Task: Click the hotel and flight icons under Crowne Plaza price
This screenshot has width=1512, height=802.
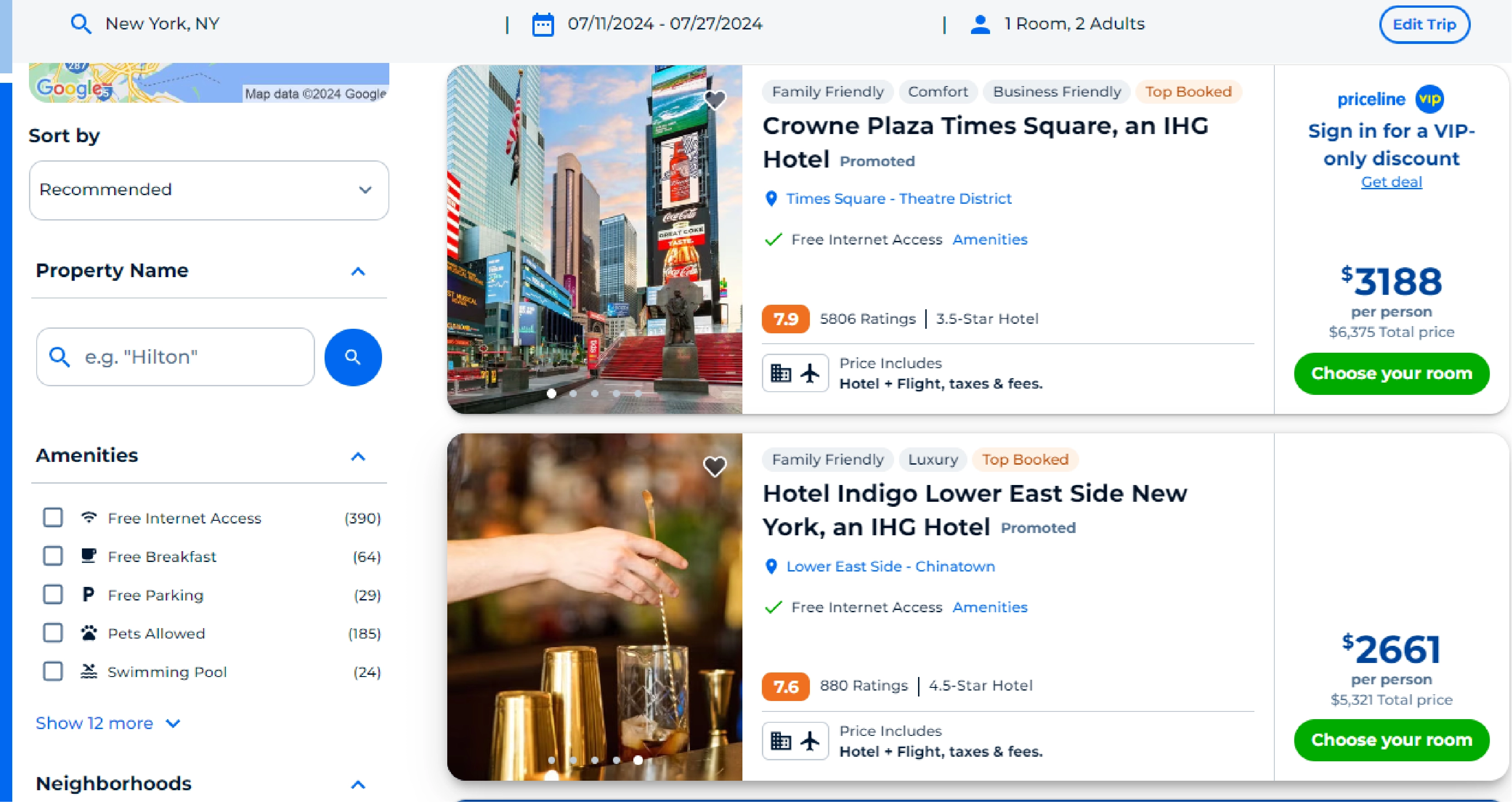Action: coord(795,372)
